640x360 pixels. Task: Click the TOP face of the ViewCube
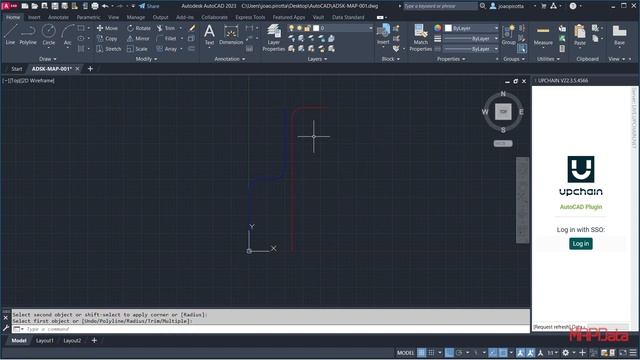[503, 111]
